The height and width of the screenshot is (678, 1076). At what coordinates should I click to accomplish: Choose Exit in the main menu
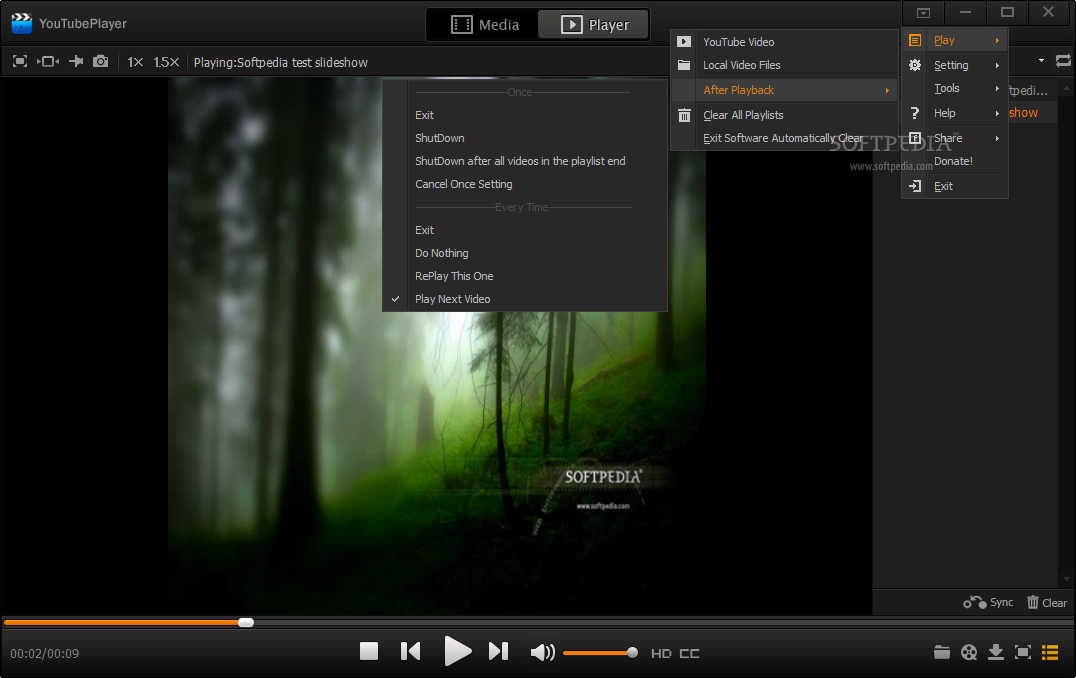(x=955, y=186)
